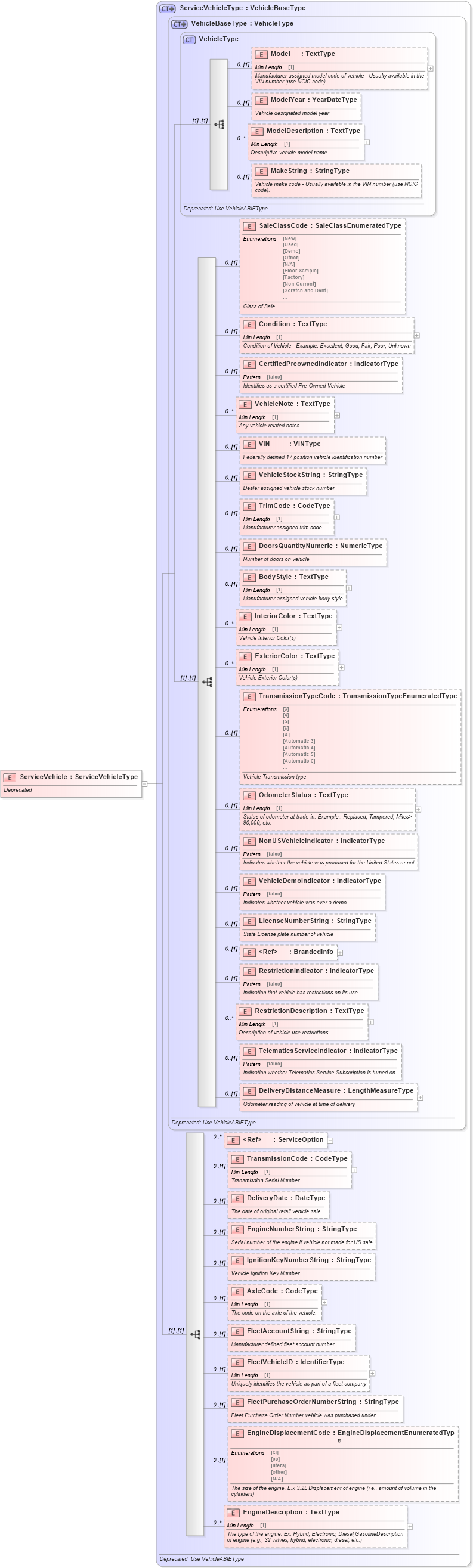The image size is (473, 1568).
Task: Expand the ServiceOption reference
Action: coord(330,1140)
